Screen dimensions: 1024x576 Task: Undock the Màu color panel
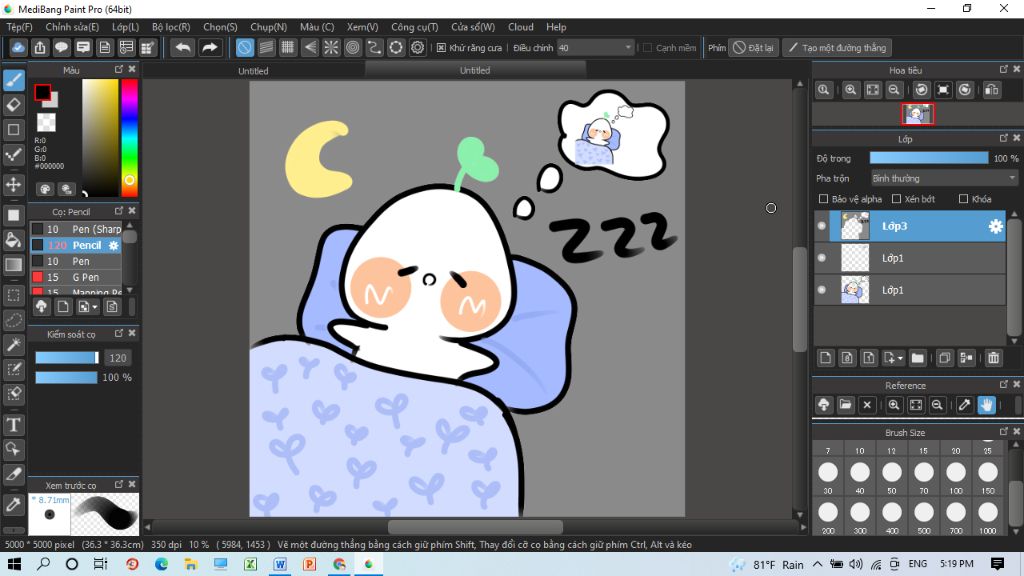click(119, 69)
